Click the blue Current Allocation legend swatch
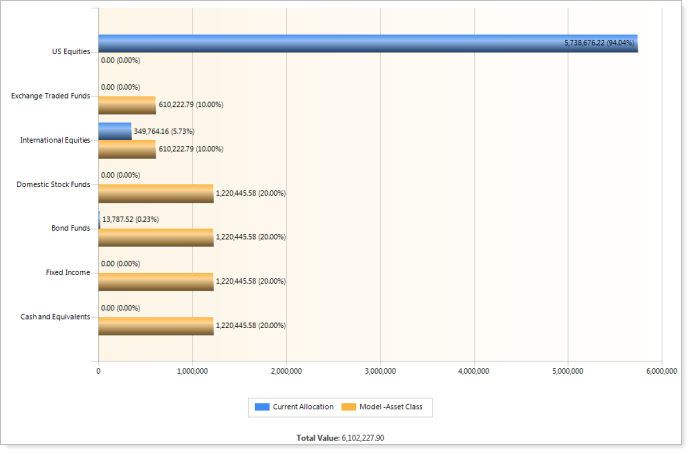 [x=264, y=406]
